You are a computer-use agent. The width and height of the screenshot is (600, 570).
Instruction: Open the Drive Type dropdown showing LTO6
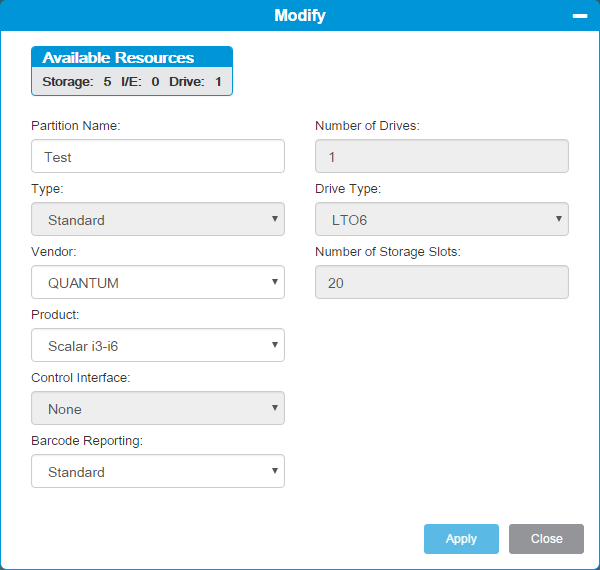pyautogui.click(x=442, y=219)
